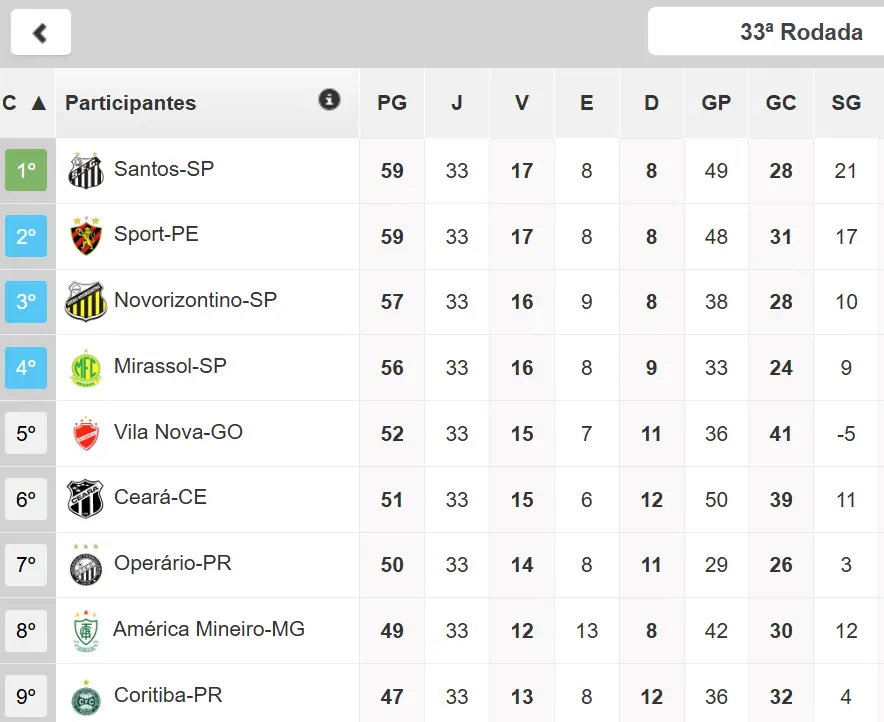Image resolution: width=884 pixels, height=722 pixels.
Task: Click the Sport-PE team crest
Action: (x=86, y=236)
